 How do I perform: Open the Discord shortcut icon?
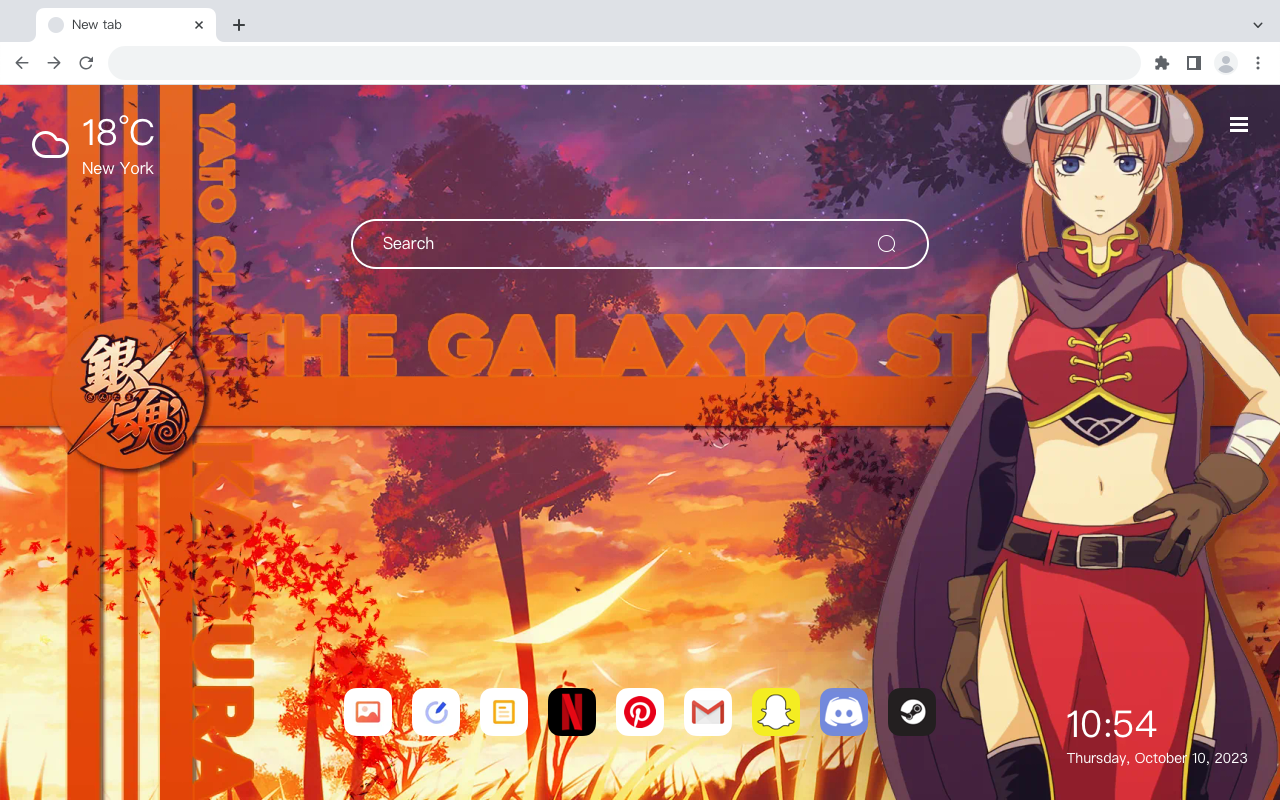pos(844,712)
